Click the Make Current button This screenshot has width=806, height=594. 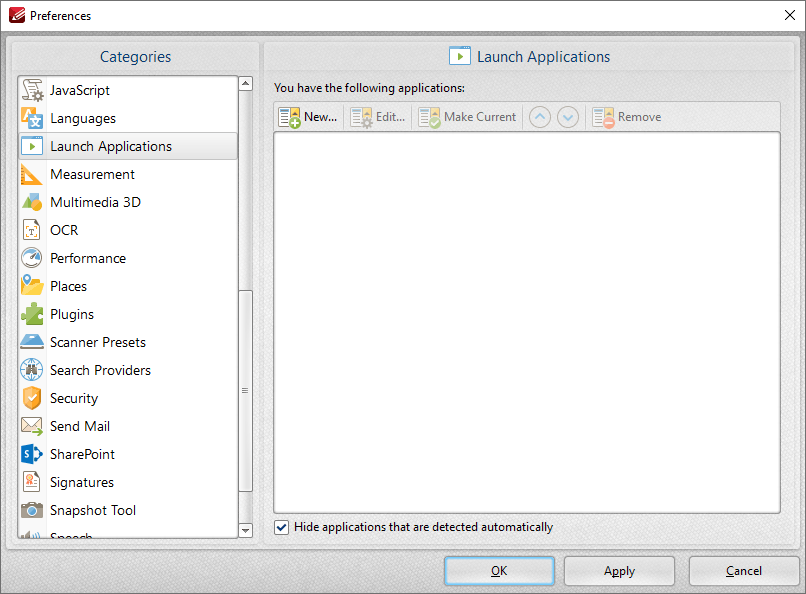[x=467, y=117]
